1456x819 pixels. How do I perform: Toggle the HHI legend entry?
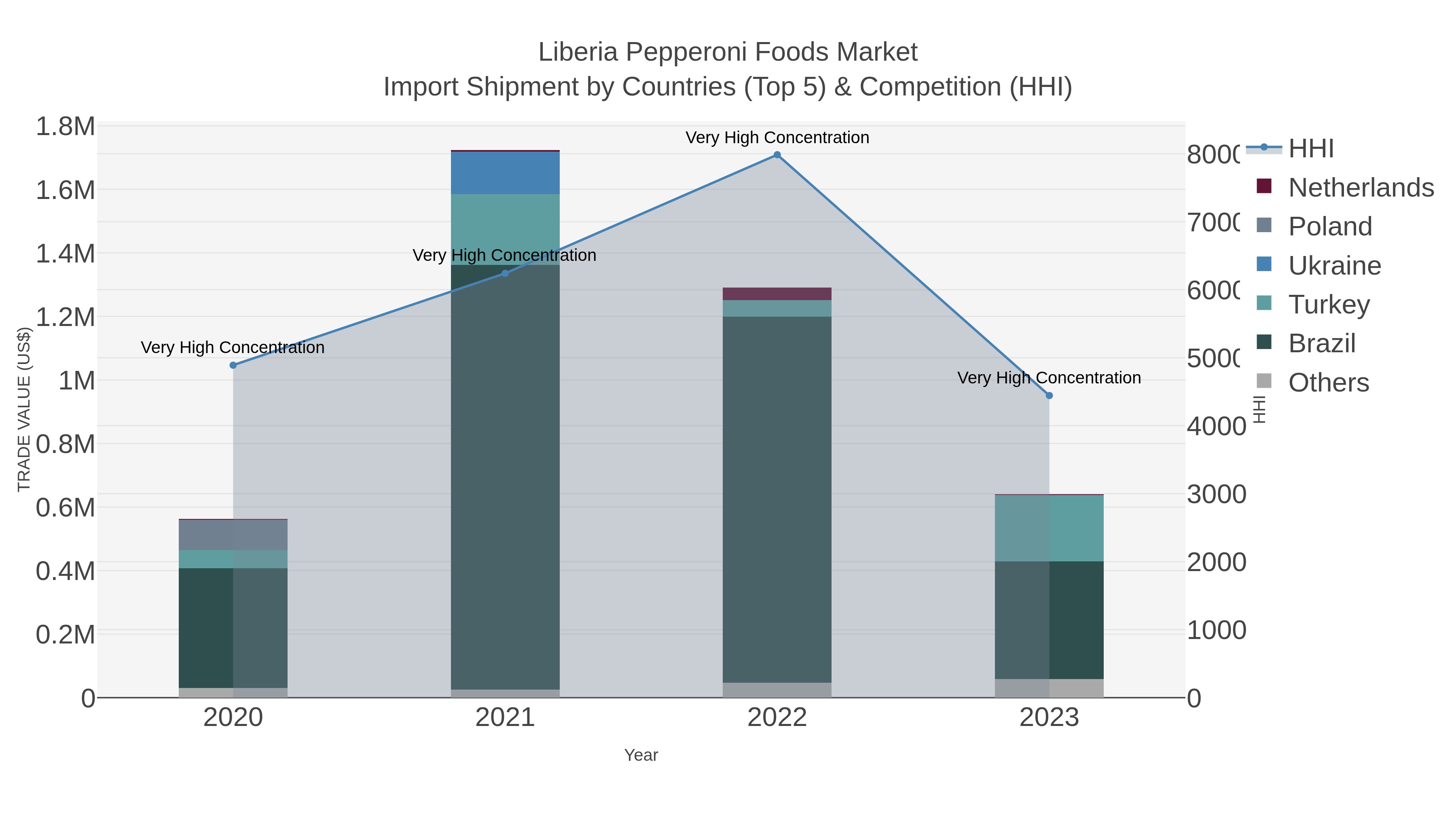1290,149
